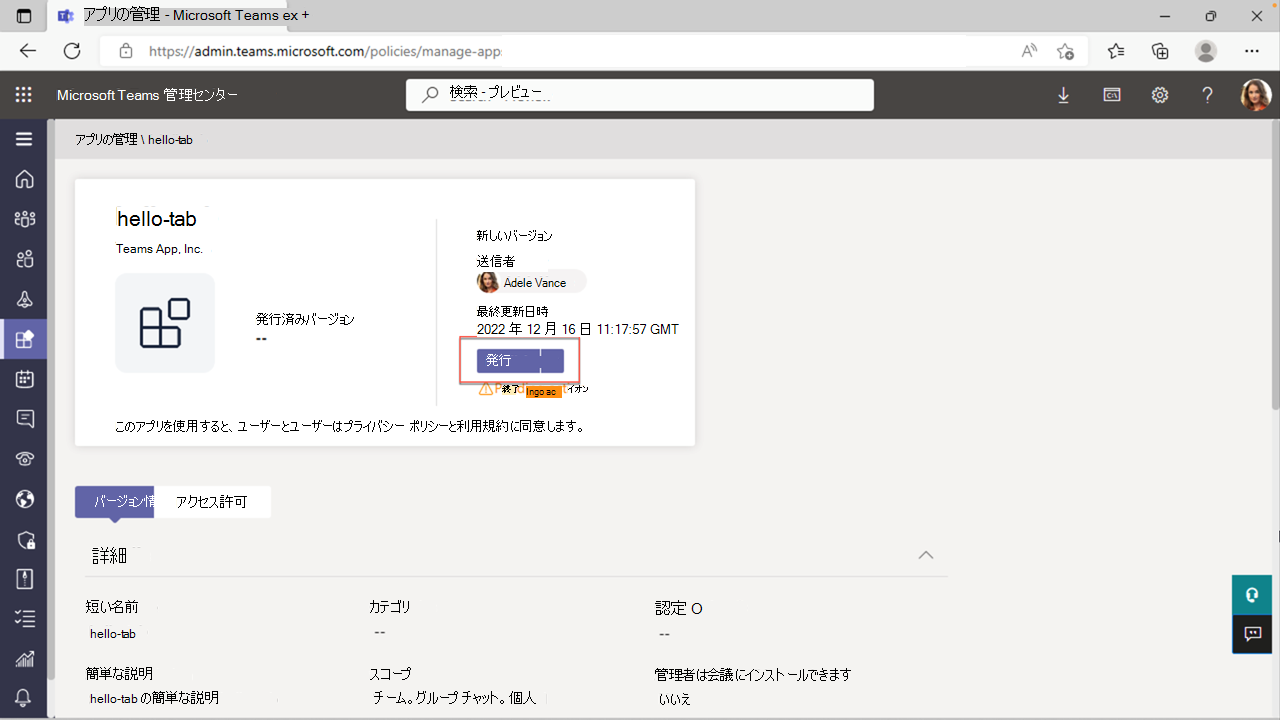The height and width of the screenshot is (720, 1280).
Task: Open the Voice phone icon in sidebar
Action: (x=25, y=459)
